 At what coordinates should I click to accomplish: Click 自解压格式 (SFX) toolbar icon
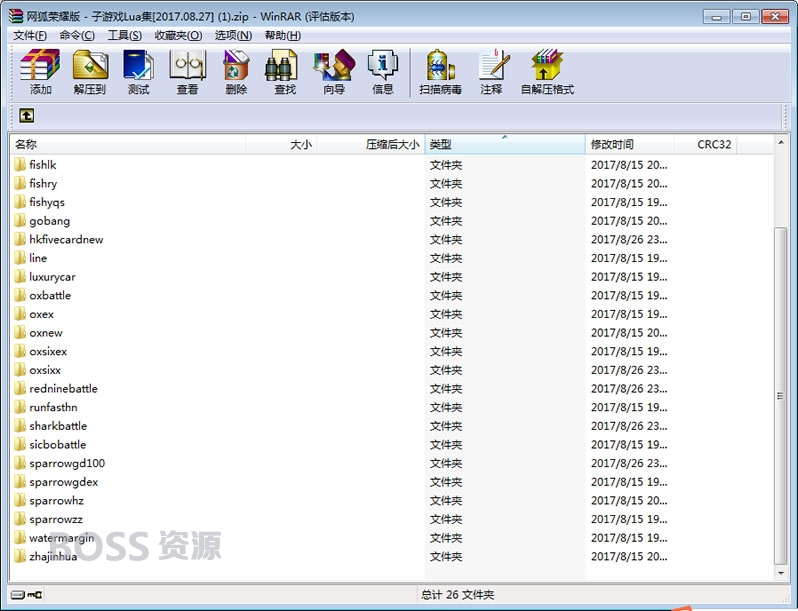pos(547,65)
